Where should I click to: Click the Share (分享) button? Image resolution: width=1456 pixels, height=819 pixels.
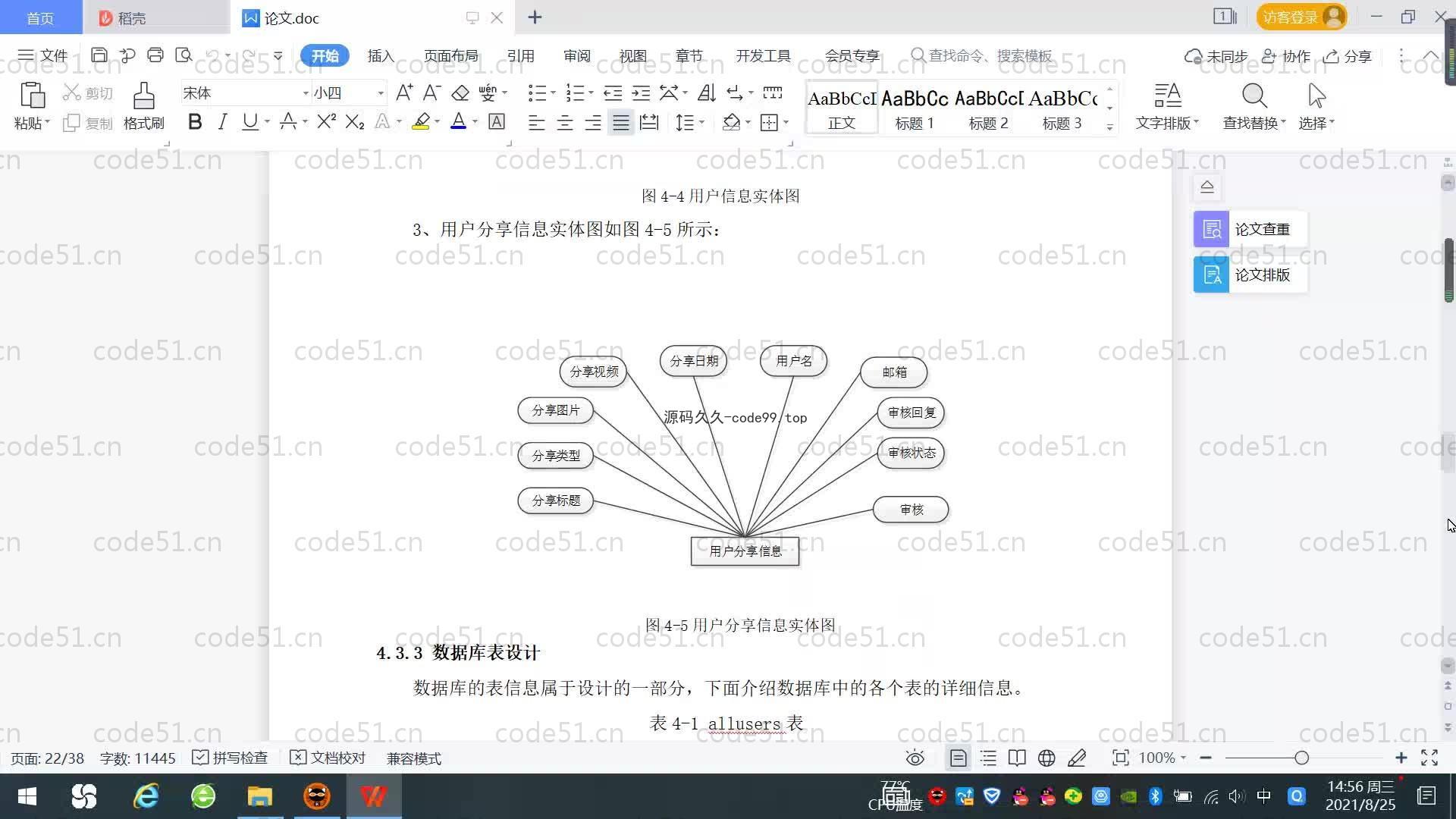tap(1348, 56)
